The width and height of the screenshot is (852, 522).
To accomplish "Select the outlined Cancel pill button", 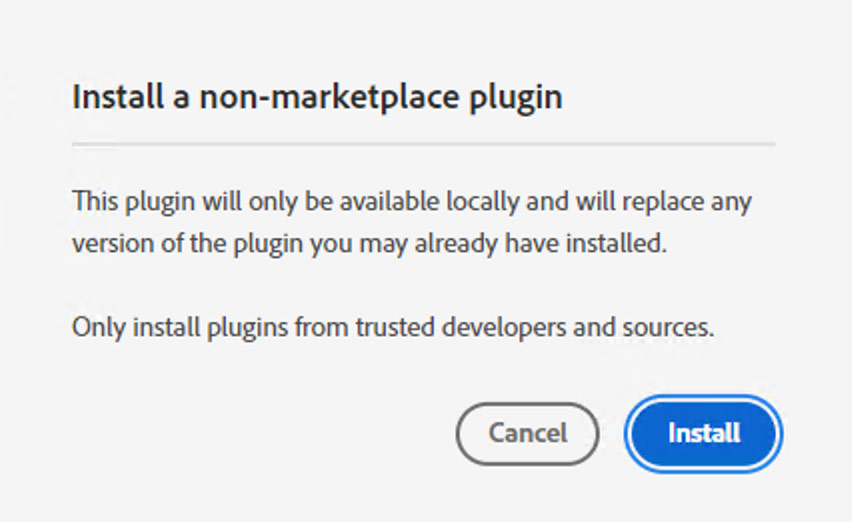I will click(x=528, y=433).
